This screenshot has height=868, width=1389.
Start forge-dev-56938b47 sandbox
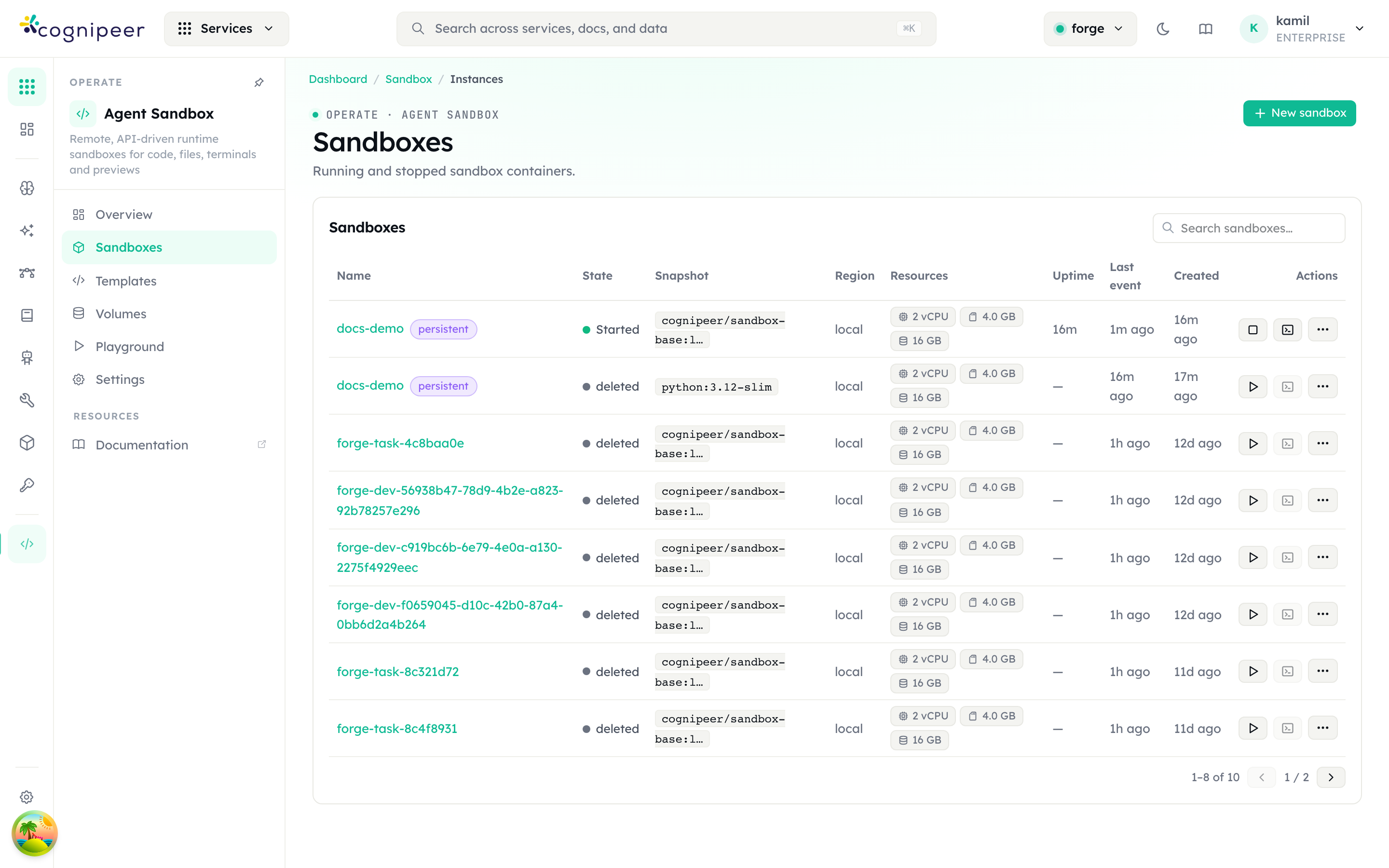click(x=1253, y=500)
